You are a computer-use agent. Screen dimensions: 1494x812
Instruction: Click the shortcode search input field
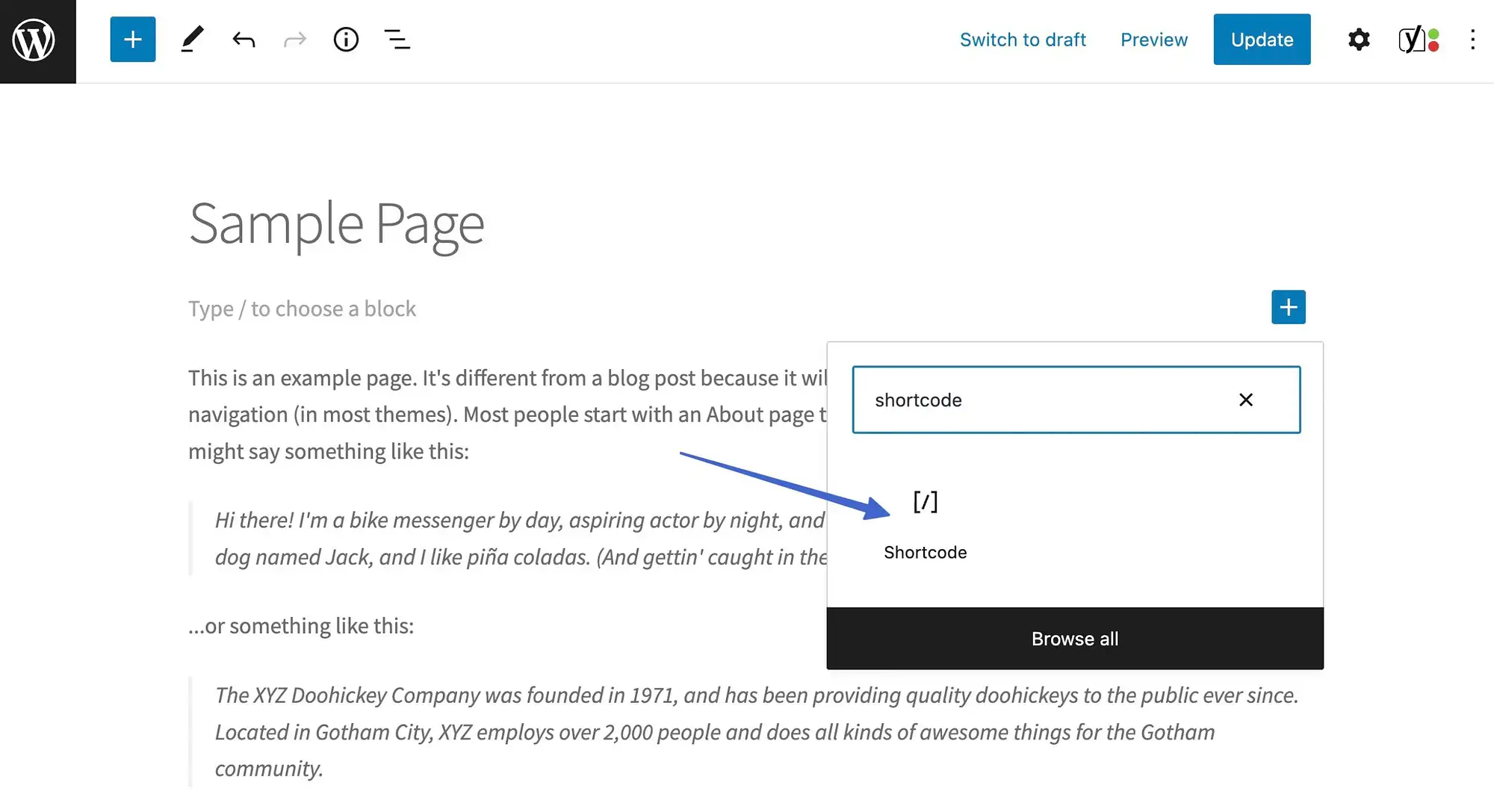click(x=1075, y=399)
